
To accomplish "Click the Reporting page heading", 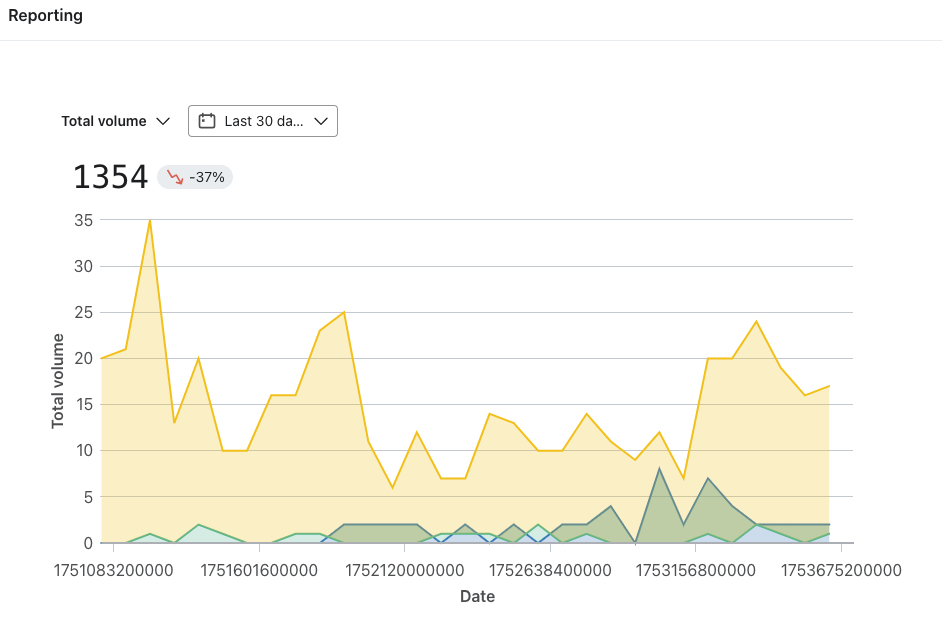I will [x=46, y=16].
